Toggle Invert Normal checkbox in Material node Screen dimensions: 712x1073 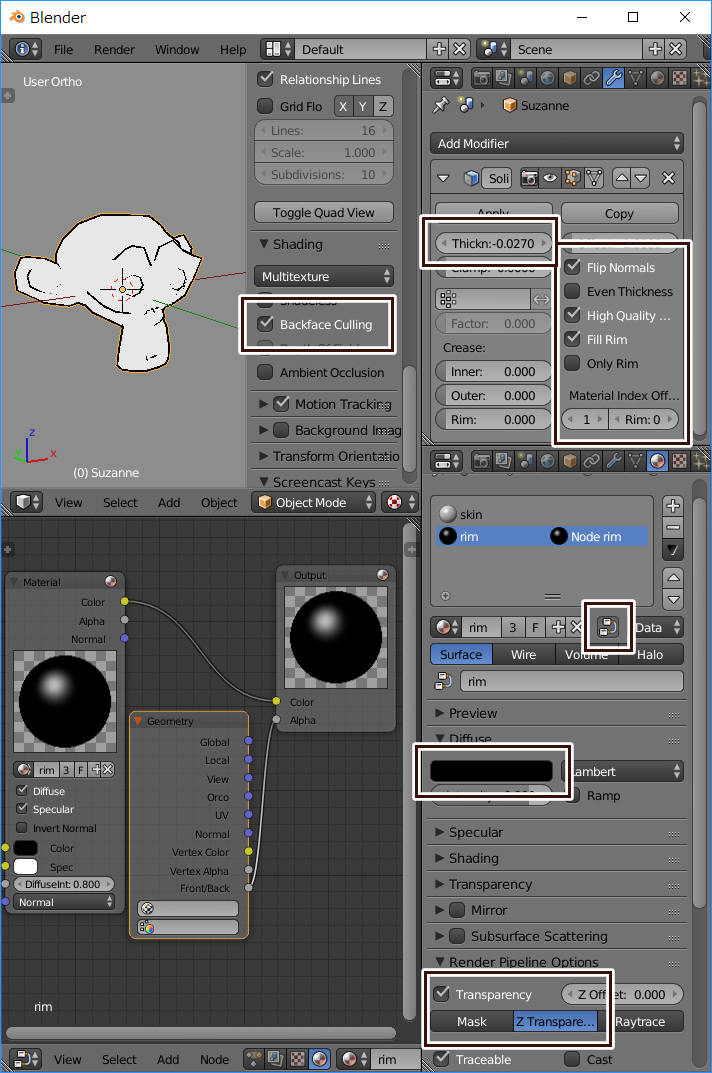22,828
